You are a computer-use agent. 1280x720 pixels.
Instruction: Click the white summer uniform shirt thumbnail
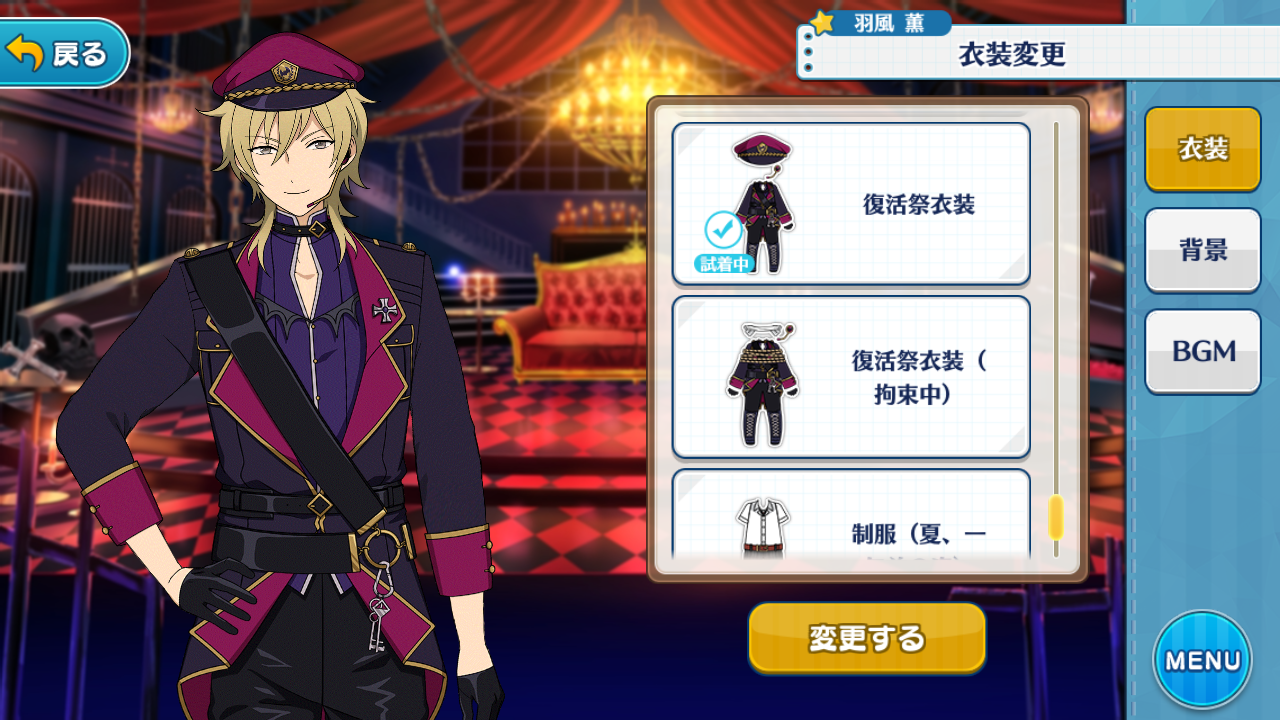(x=763, y=525)
